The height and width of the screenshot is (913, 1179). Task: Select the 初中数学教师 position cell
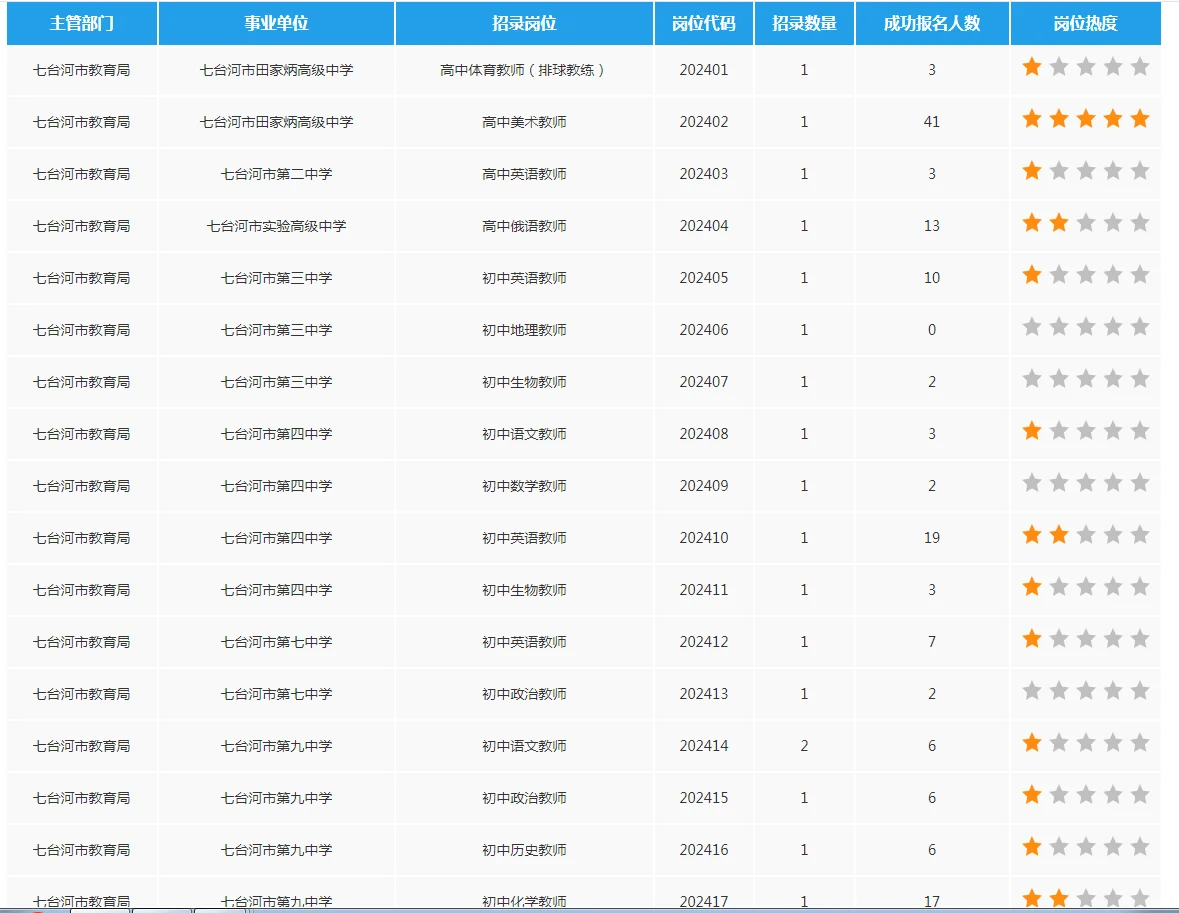(x=524, y=486)
